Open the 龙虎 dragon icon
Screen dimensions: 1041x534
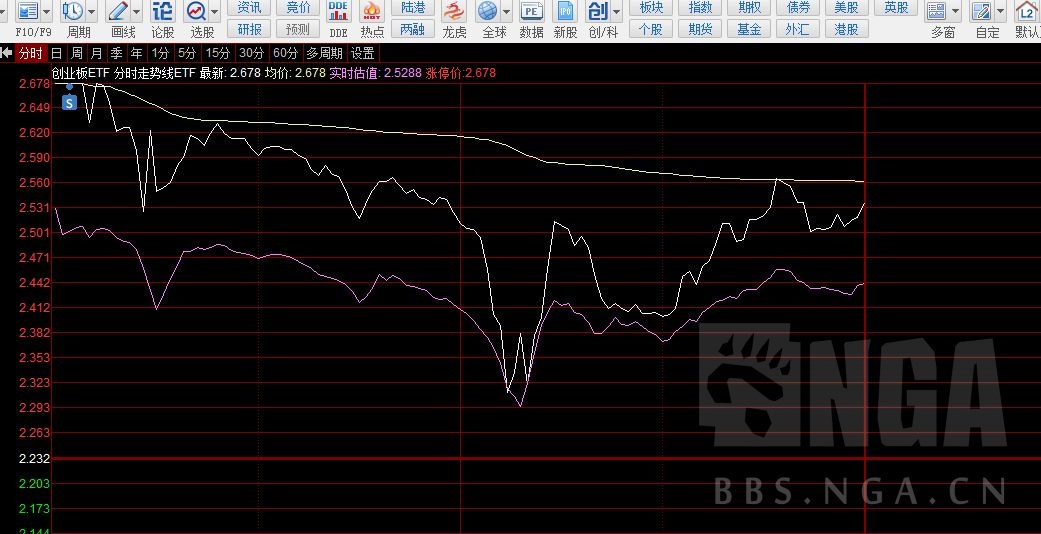[454, 11]
